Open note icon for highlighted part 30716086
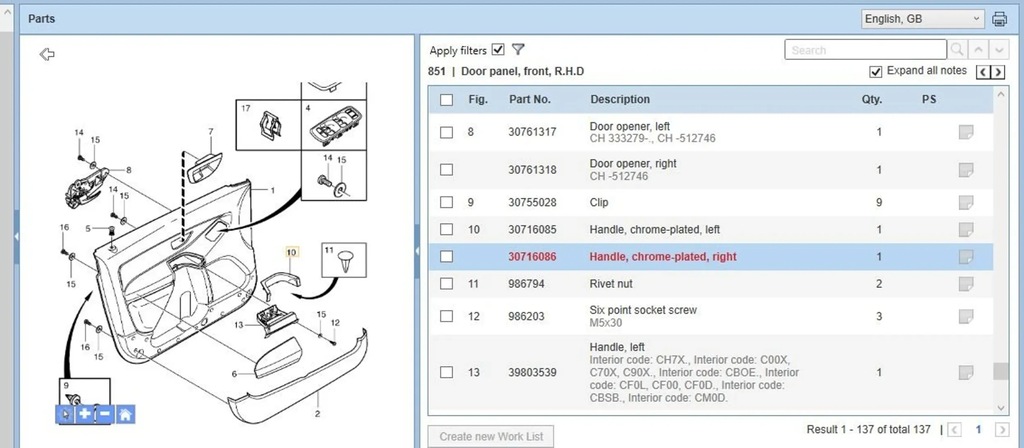This screenshot has width=1024, height=448. tap(966, 257)
